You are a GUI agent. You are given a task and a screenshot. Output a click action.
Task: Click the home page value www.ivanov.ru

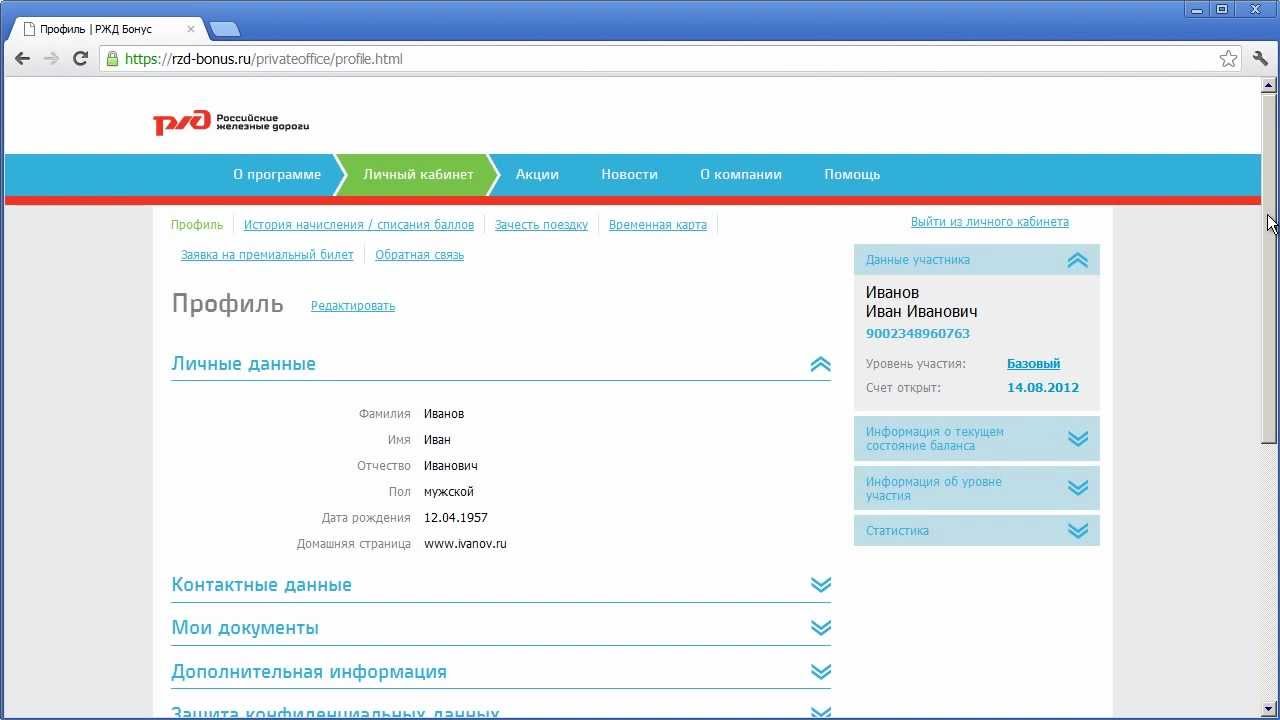coord(465,544)
